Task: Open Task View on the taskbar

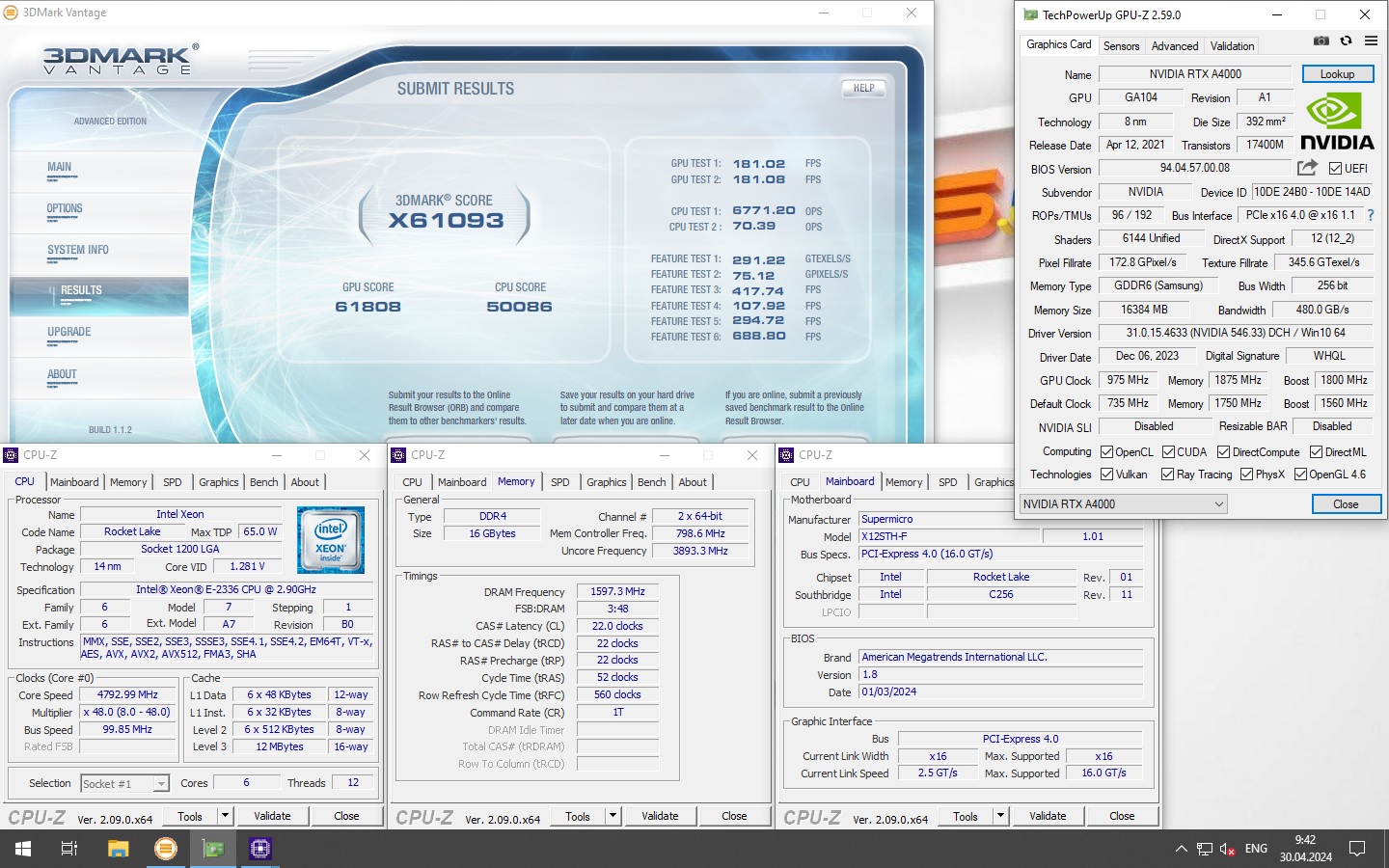Action: click(69, 849)
